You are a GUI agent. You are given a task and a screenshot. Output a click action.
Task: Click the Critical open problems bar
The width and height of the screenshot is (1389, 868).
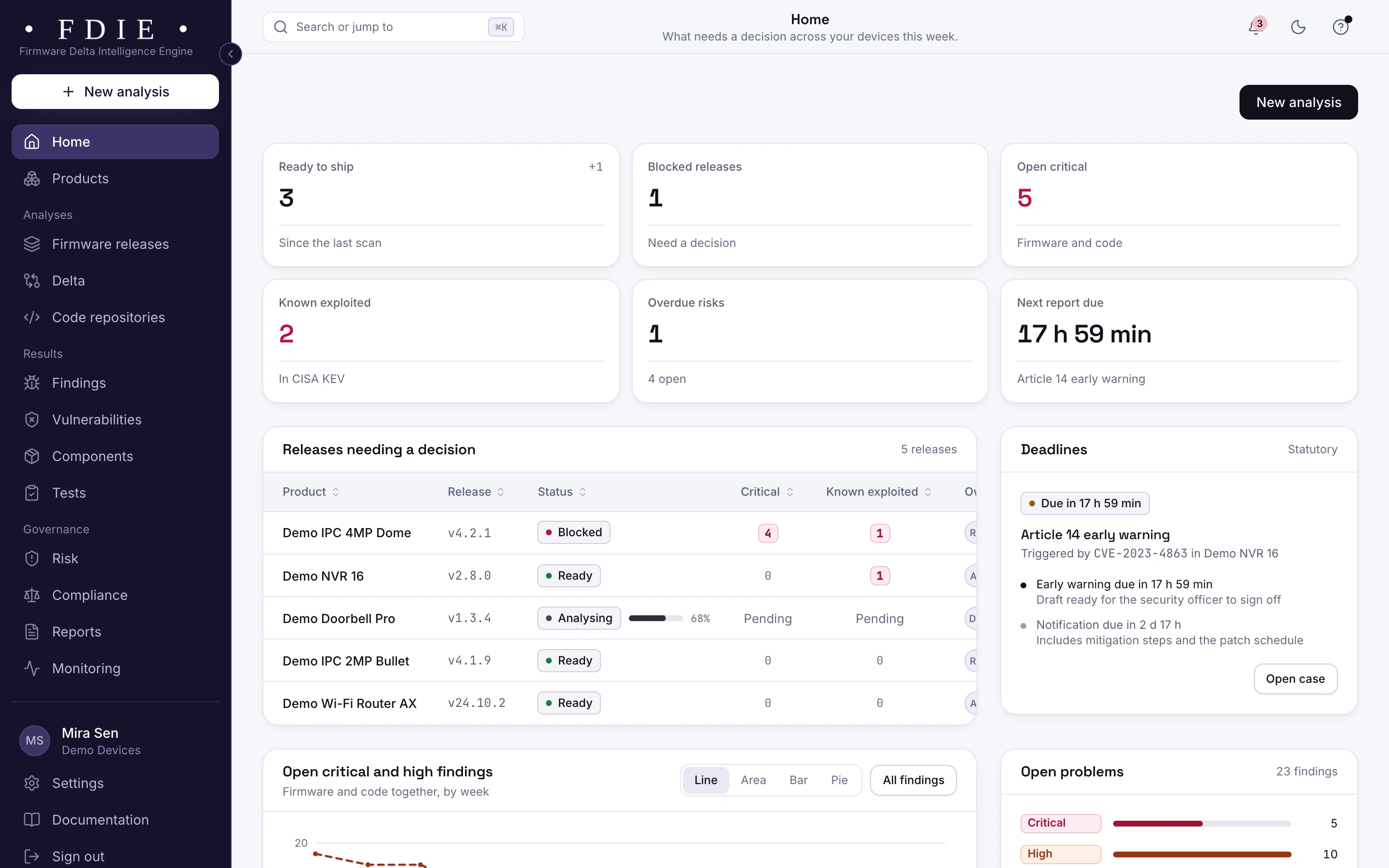(1202, 823)
